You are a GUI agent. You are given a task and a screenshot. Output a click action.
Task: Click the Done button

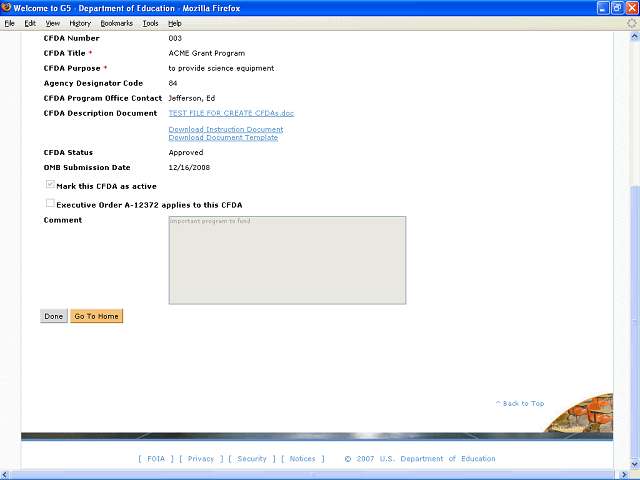(54, 316)
